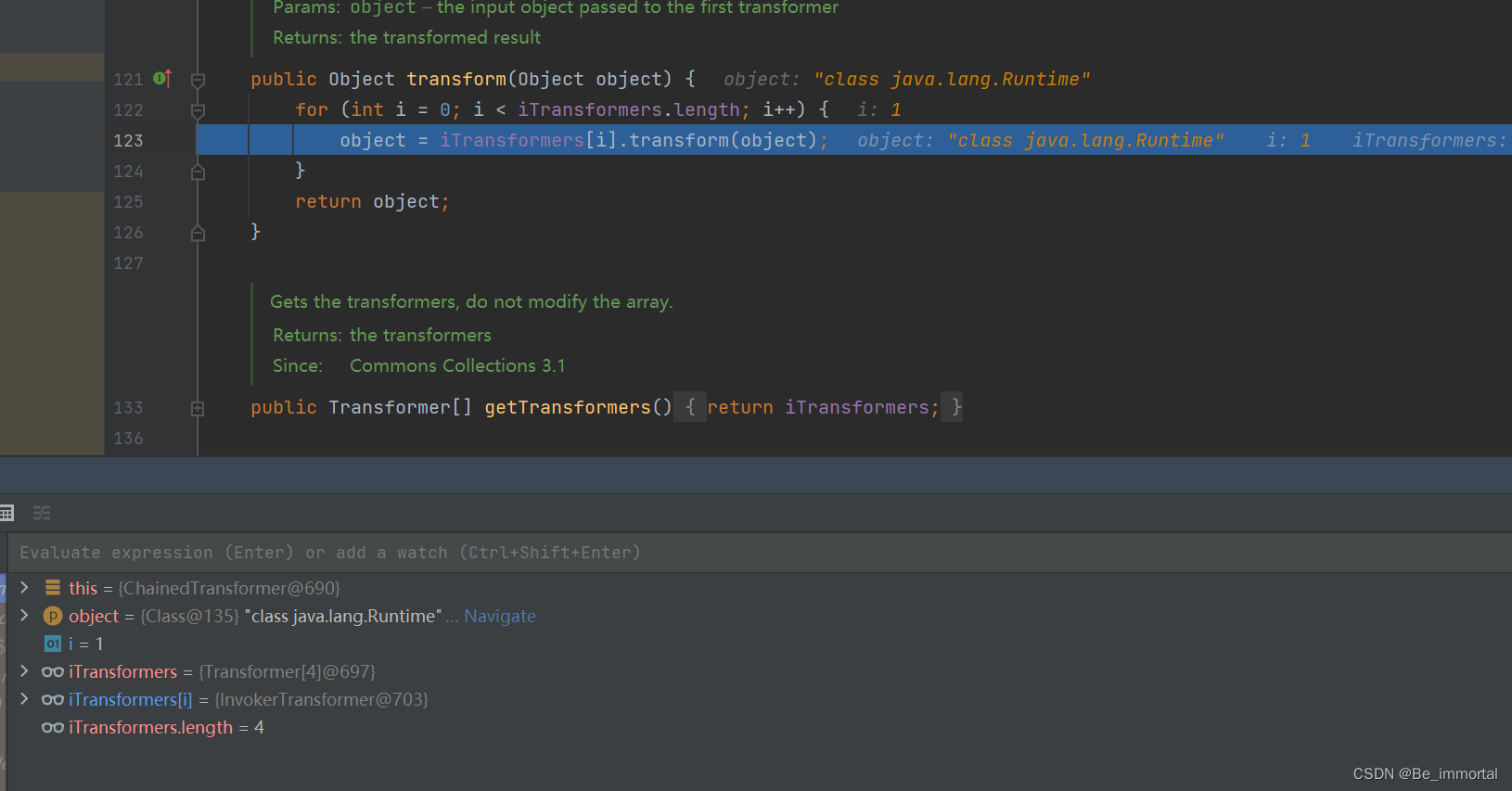Click line number 125 in the gutter
Image resolution: width=1512 pixels, height=791 pixels.
coord(128,202)
